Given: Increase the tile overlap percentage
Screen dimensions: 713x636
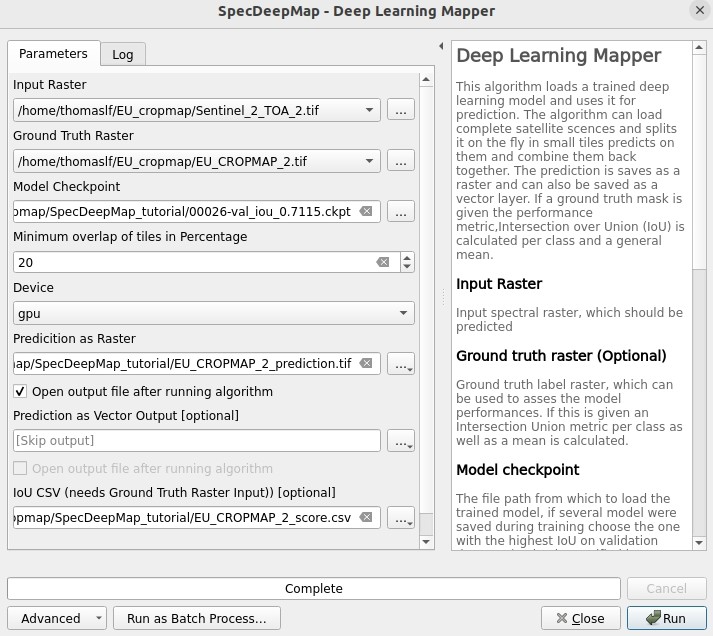Looking at the screenshot, I should [x=407, y=258].
